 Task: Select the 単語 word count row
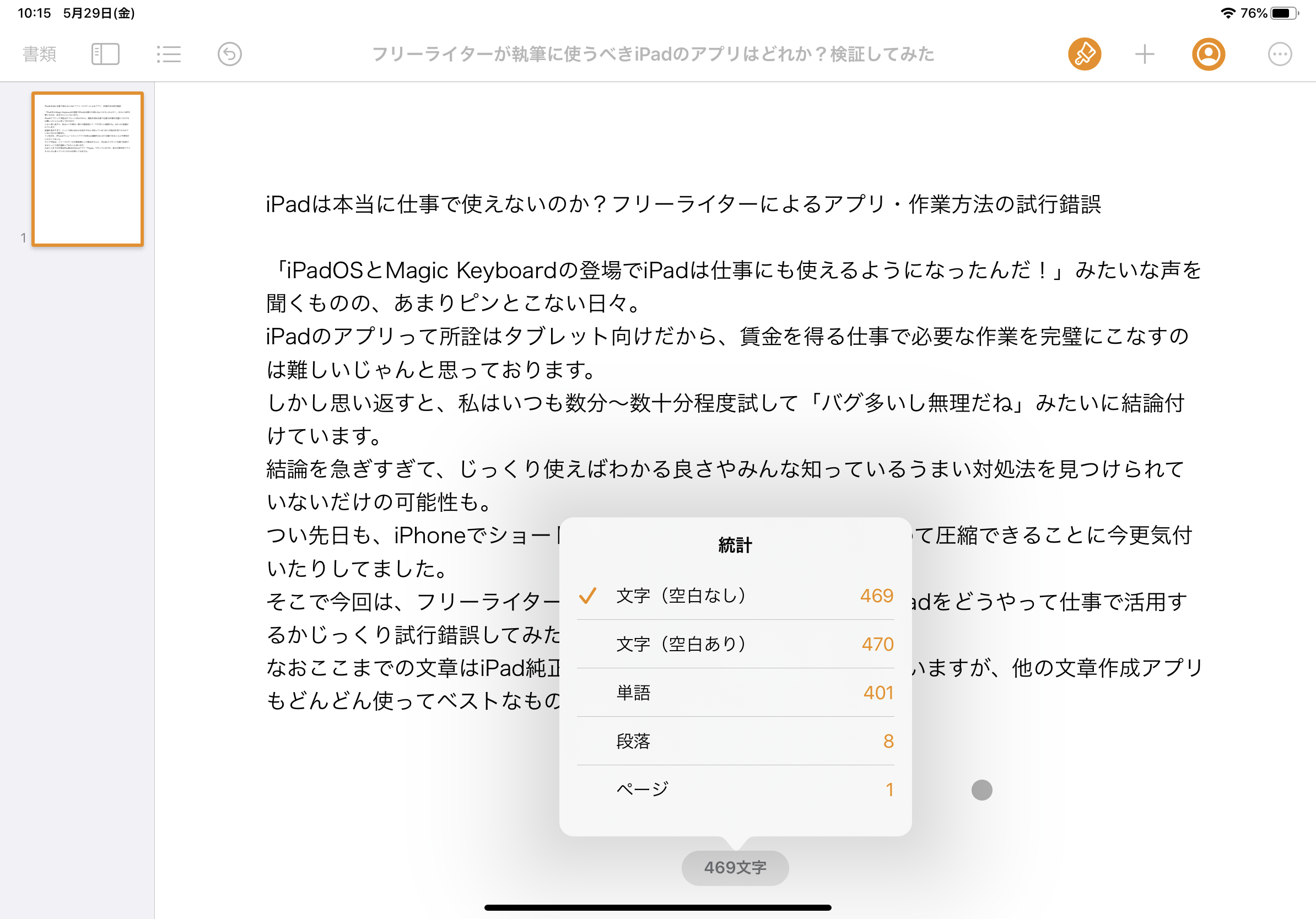tap(735, 693)
